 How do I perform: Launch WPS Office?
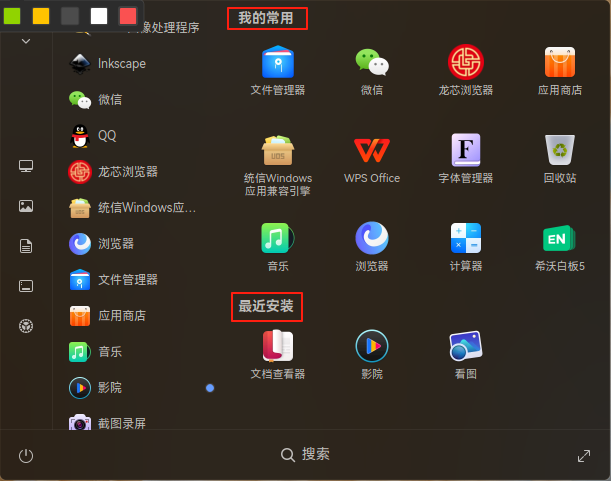click(x=372, y=159)
